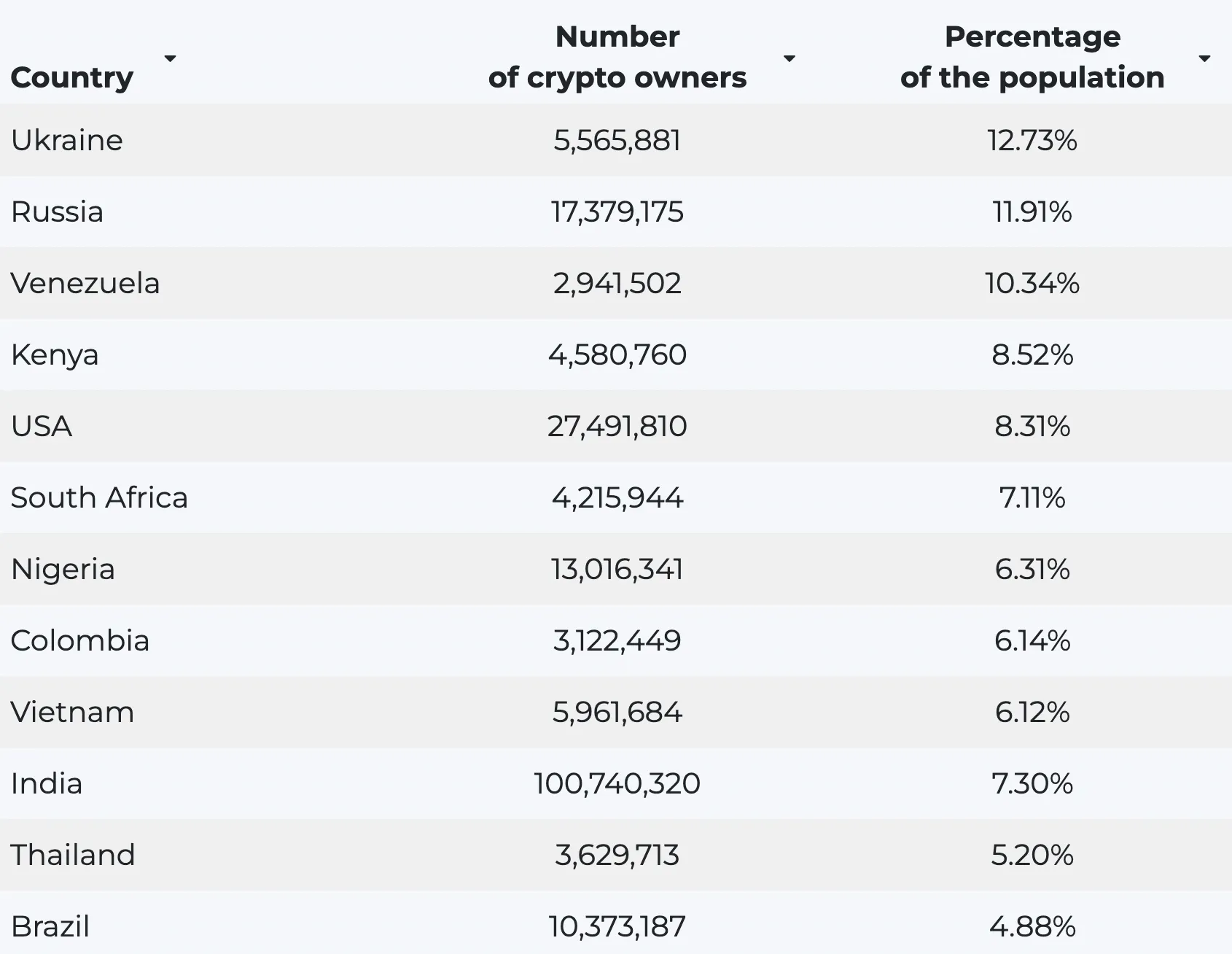Click the Country column sort arrow
Screen dimensions: 1232x954
pos(170,58)
